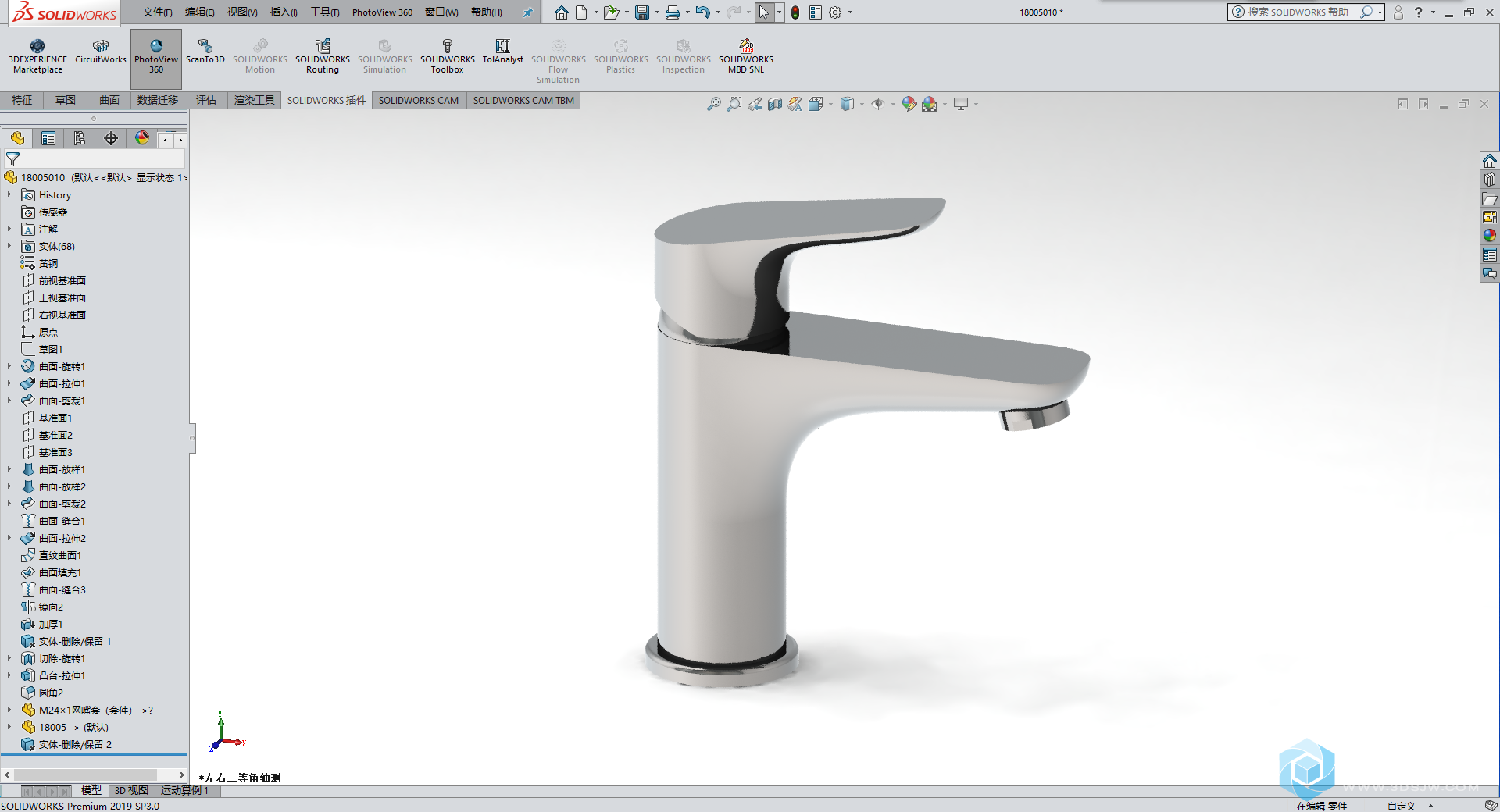
Task: Launch CircuitWorks add-in
Action: [100, 52]
